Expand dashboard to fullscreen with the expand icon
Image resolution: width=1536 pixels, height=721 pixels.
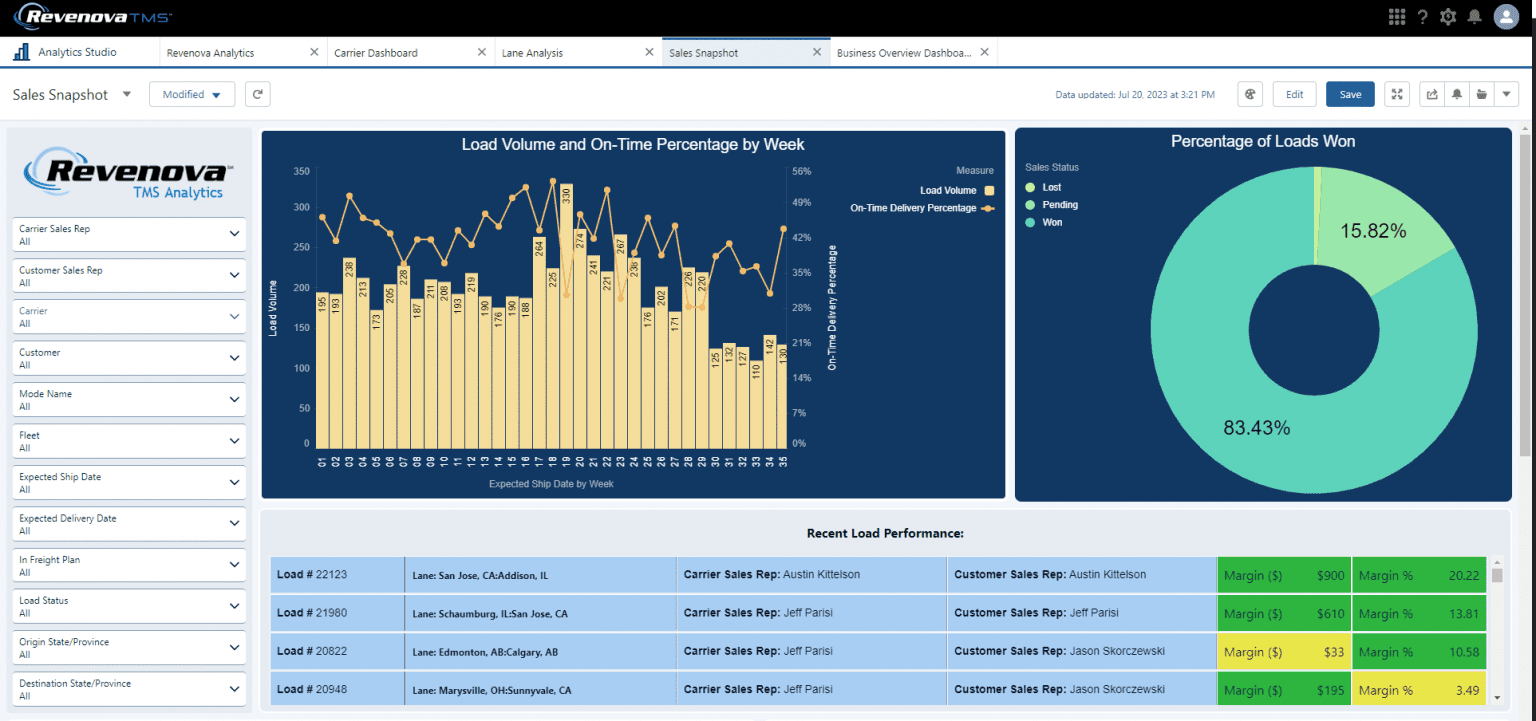[x=1397, y=93]
